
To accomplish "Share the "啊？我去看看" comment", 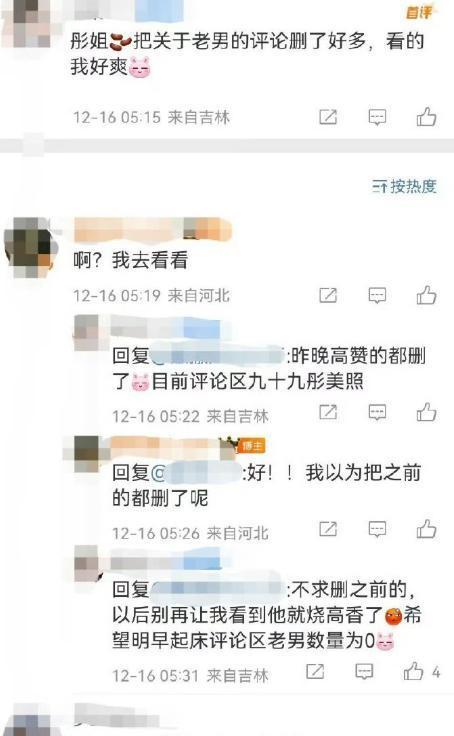I will tap(328, 295).
